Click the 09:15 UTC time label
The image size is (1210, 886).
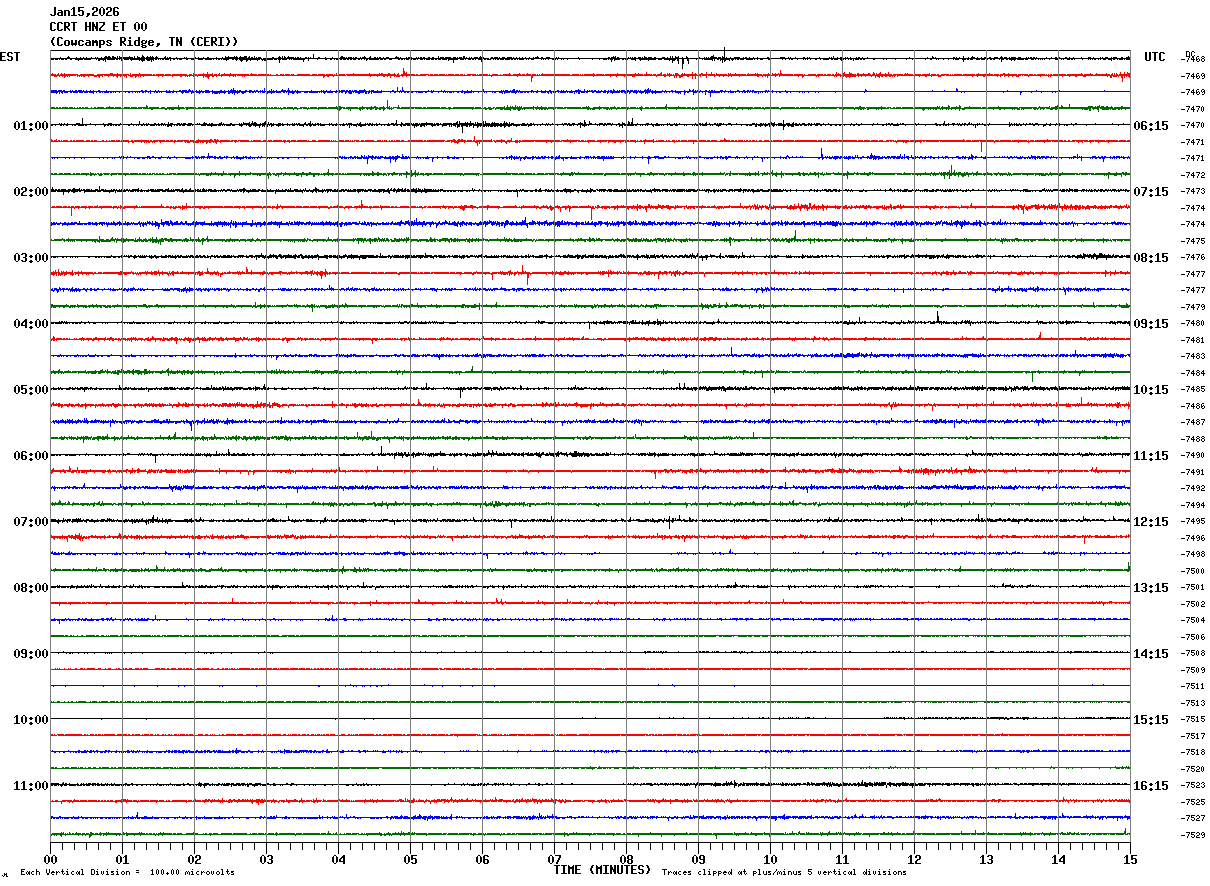(x=1151, y=324)
